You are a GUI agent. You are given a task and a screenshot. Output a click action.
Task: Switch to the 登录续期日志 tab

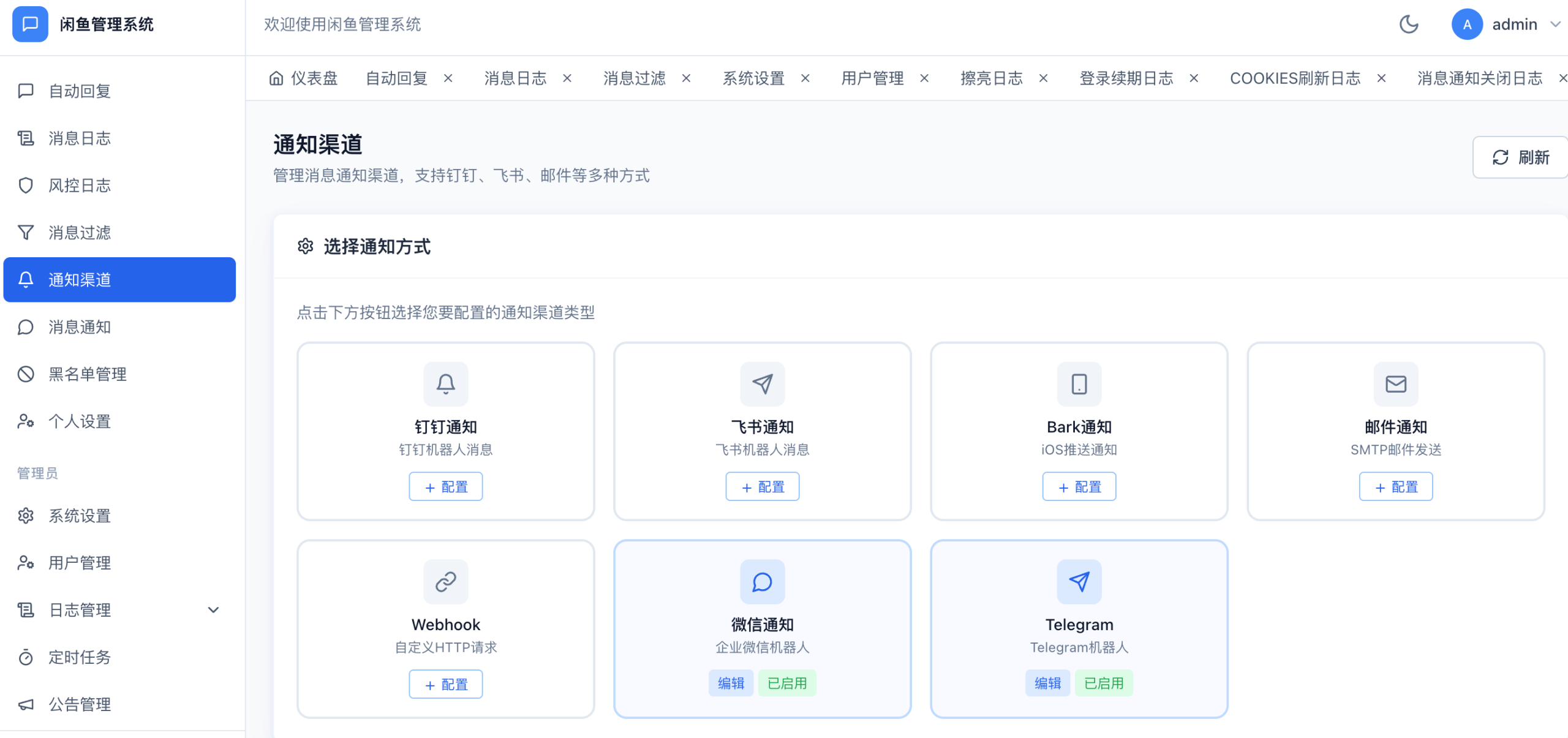(1126, 78)
